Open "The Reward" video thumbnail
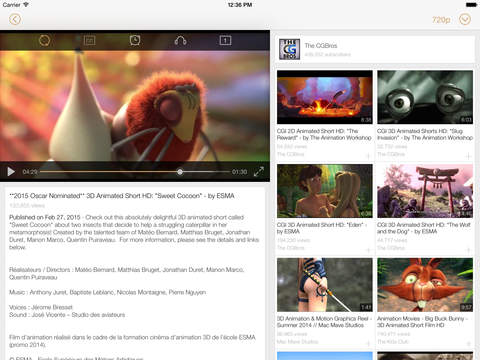The image size is (480, 360). (x=325, y=97)
